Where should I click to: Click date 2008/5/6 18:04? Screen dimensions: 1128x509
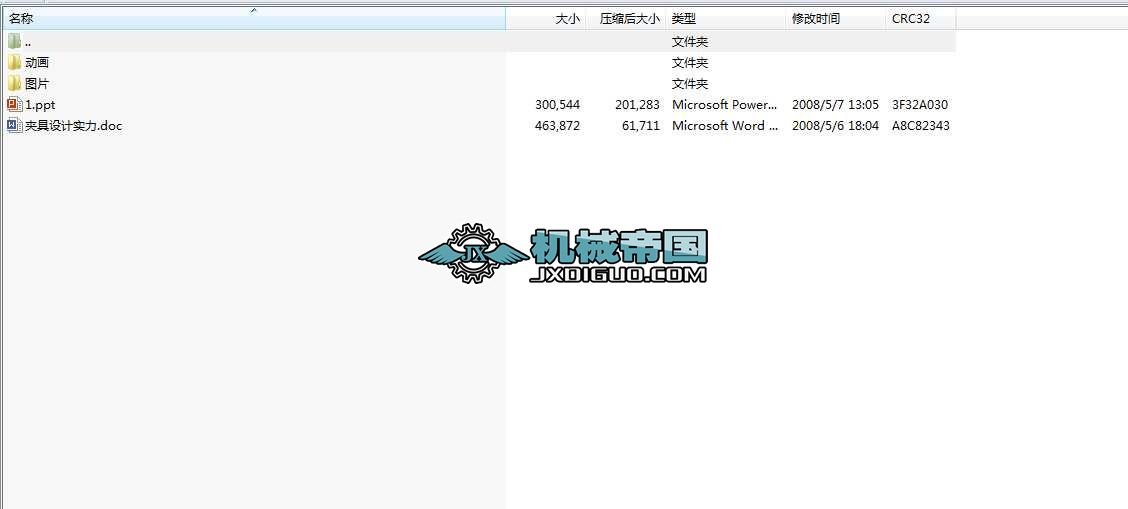click(x=835, y=125)
